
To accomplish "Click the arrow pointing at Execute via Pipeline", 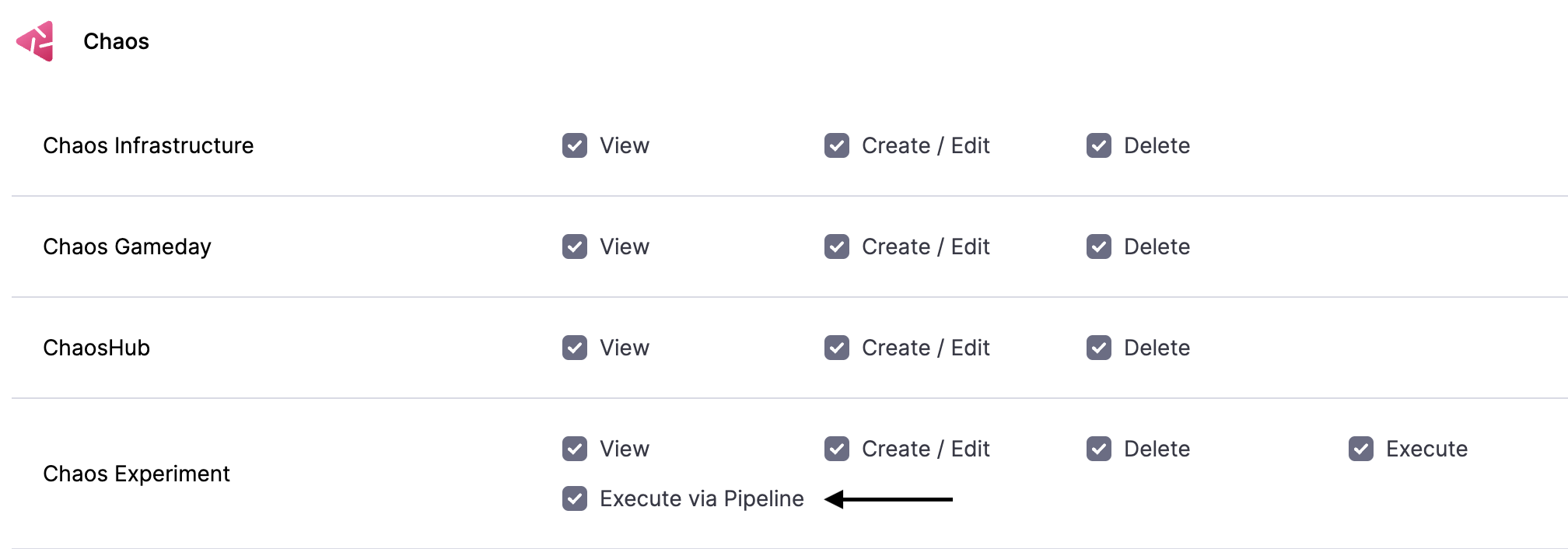I will point(891,498).
